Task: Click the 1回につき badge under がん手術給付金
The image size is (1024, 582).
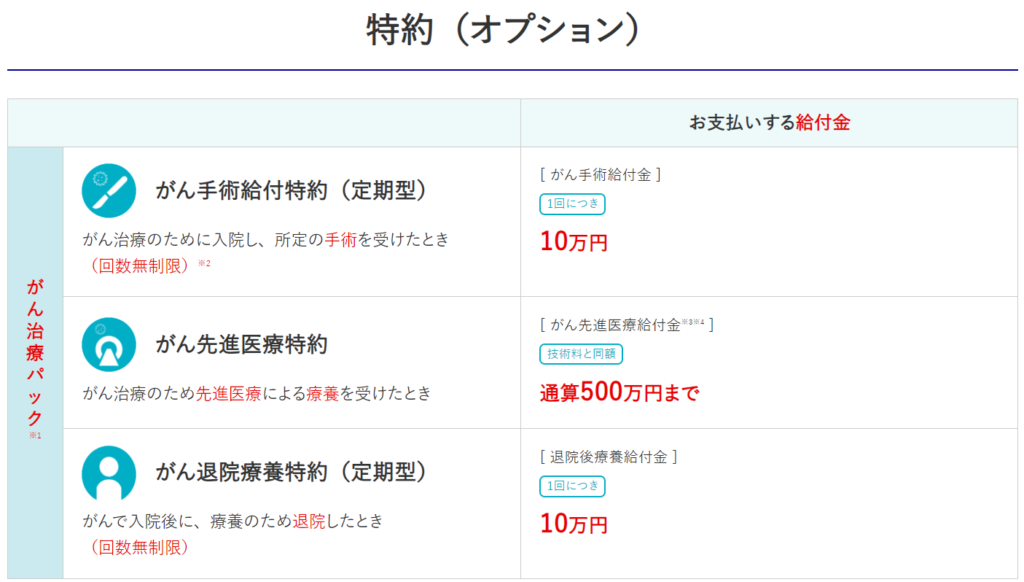Action: (x=572, y=204)
